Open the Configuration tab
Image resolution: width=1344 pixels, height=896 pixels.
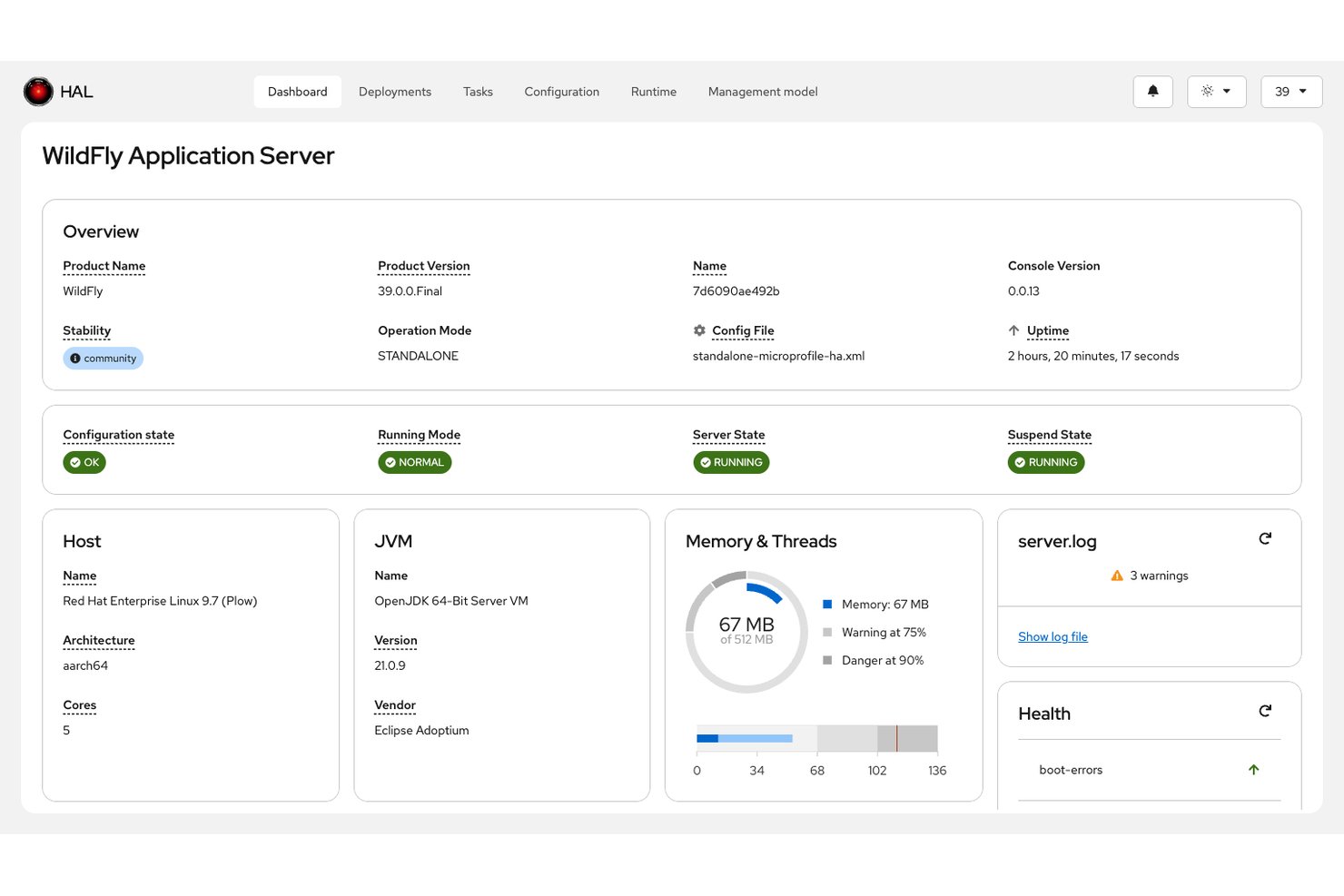562,92
